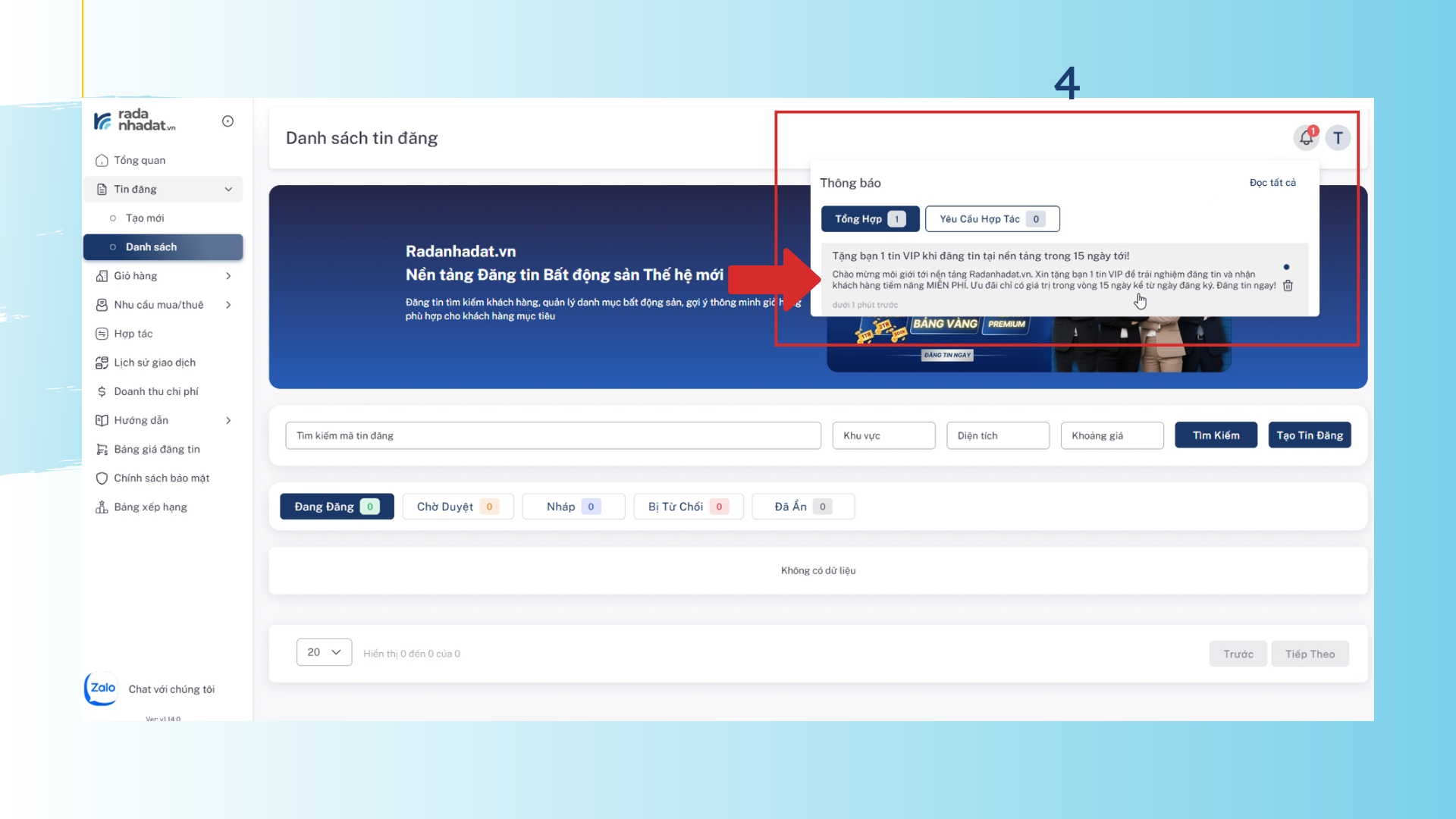Switch to the Chờ Duyệt tab
Viewport: 1456px width, 819px height.
(x=457, y=507)
